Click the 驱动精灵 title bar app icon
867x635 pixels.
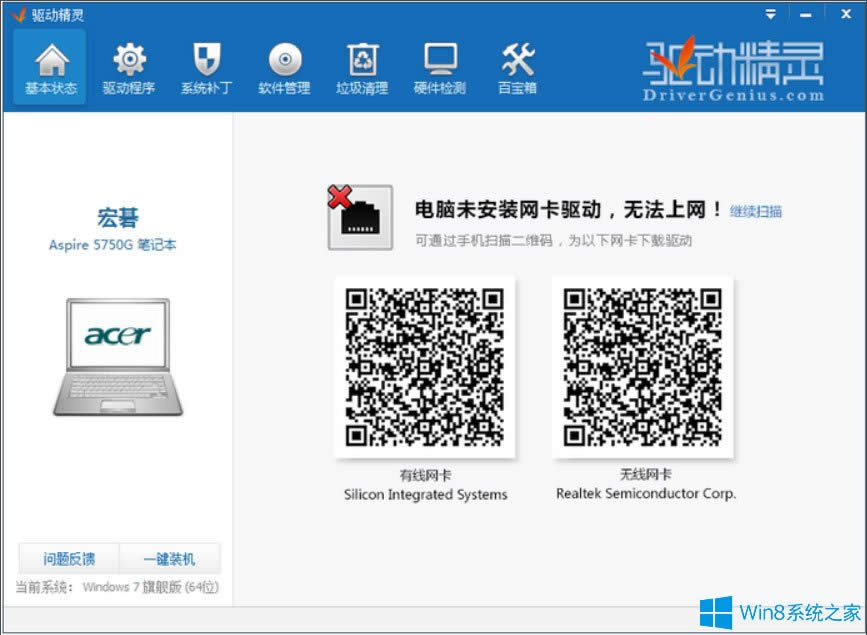tap(18, 14)
